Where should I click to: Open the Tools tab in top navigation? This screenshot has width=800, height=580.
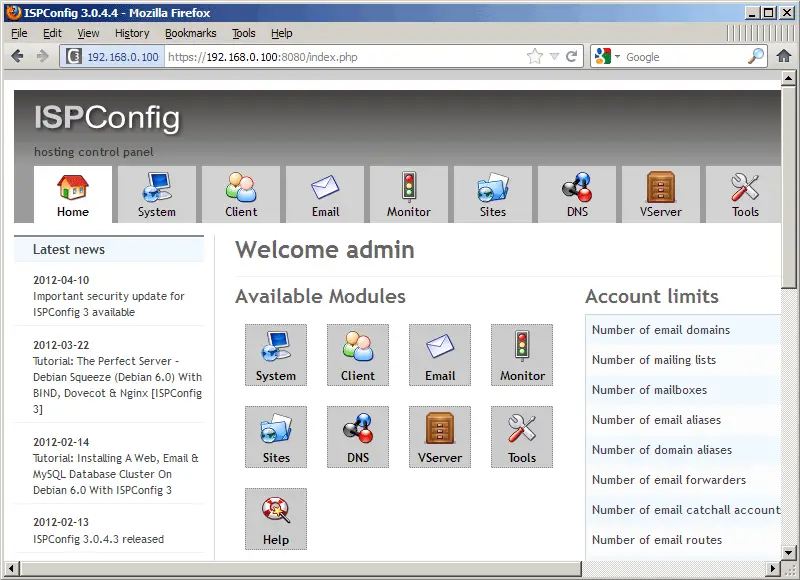(743, 194)
